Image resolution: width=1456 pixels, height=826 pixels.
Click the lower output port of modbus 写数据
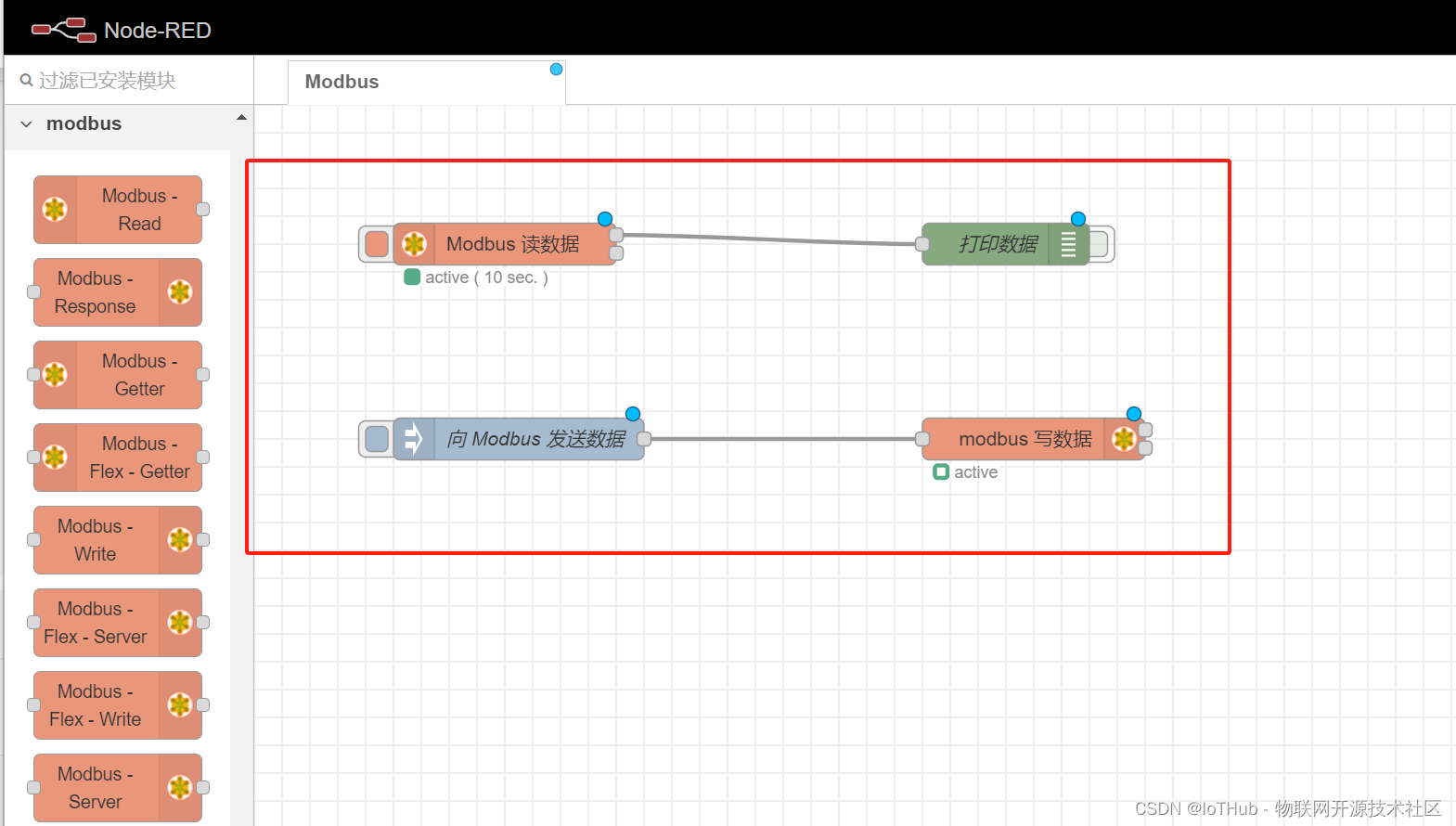(1145, 448)
